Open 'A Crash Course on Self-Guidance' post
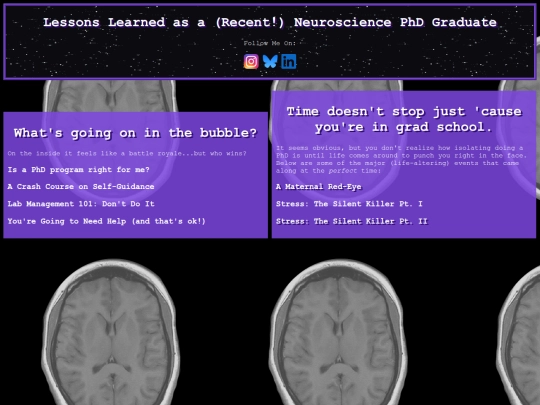The height and width of the screenshot is (405, 540). point(81,187)
